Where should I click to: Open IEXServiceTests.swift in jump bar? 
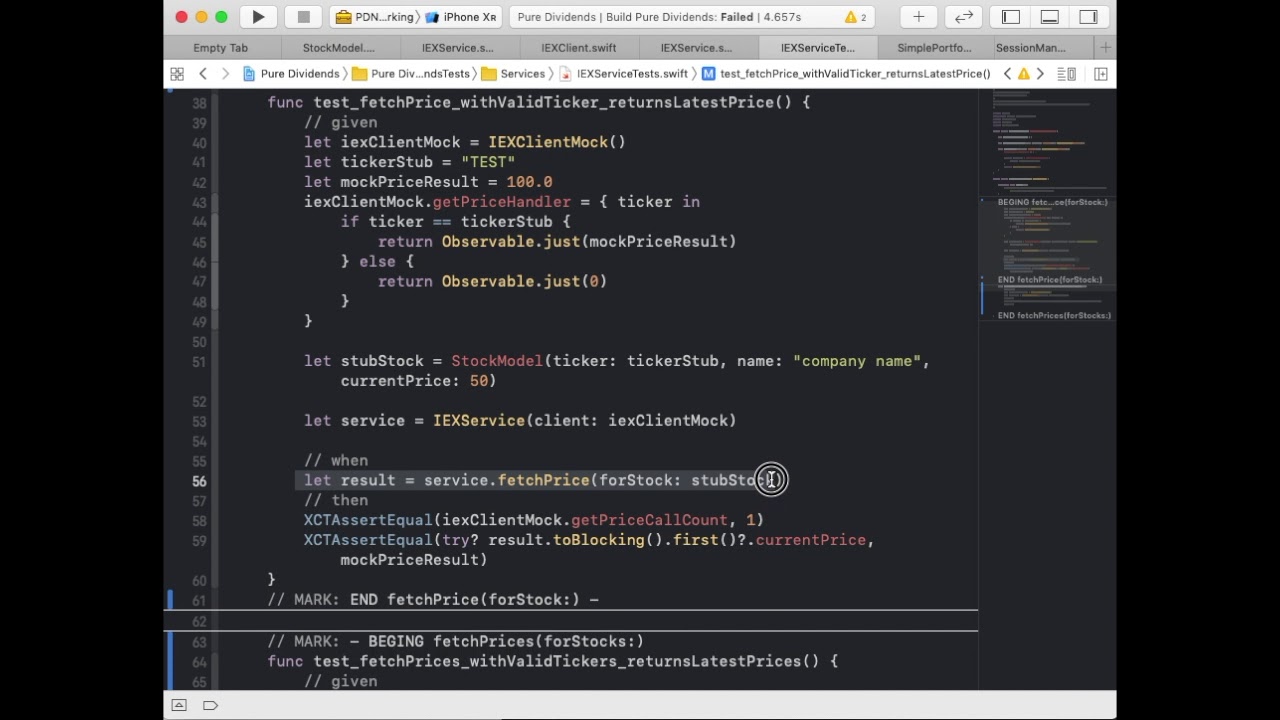(x=624, y=74)
